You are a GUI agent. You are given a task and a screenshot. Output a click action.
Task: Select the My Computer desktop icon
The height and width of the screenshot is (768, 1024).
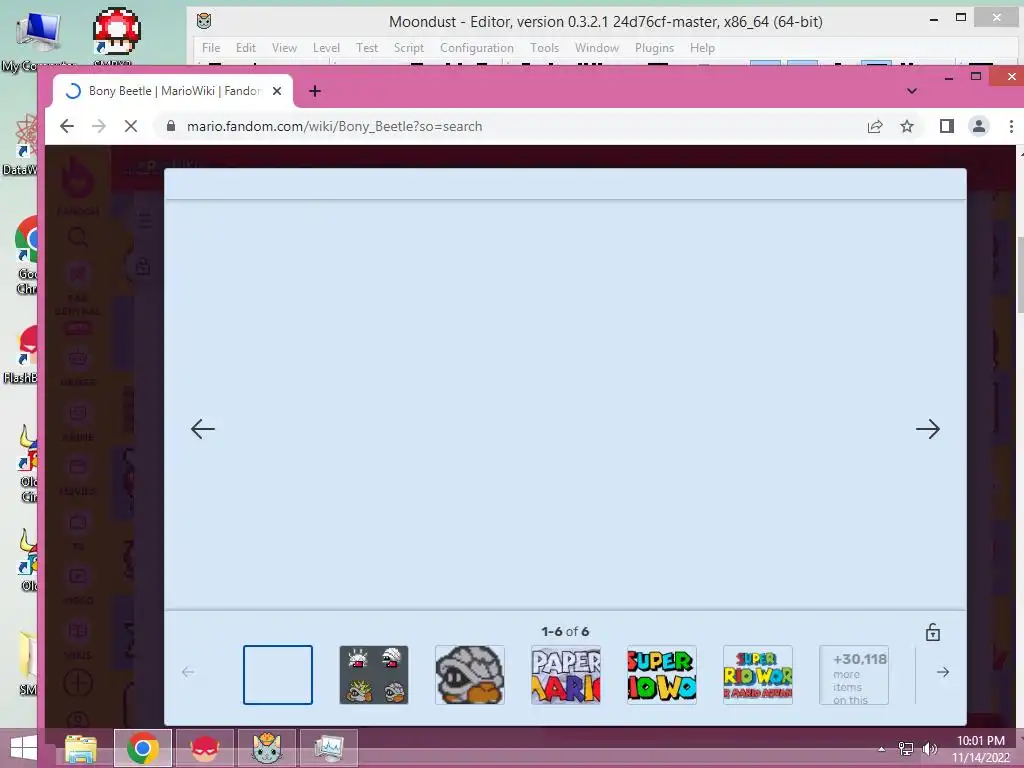[38, 40]
